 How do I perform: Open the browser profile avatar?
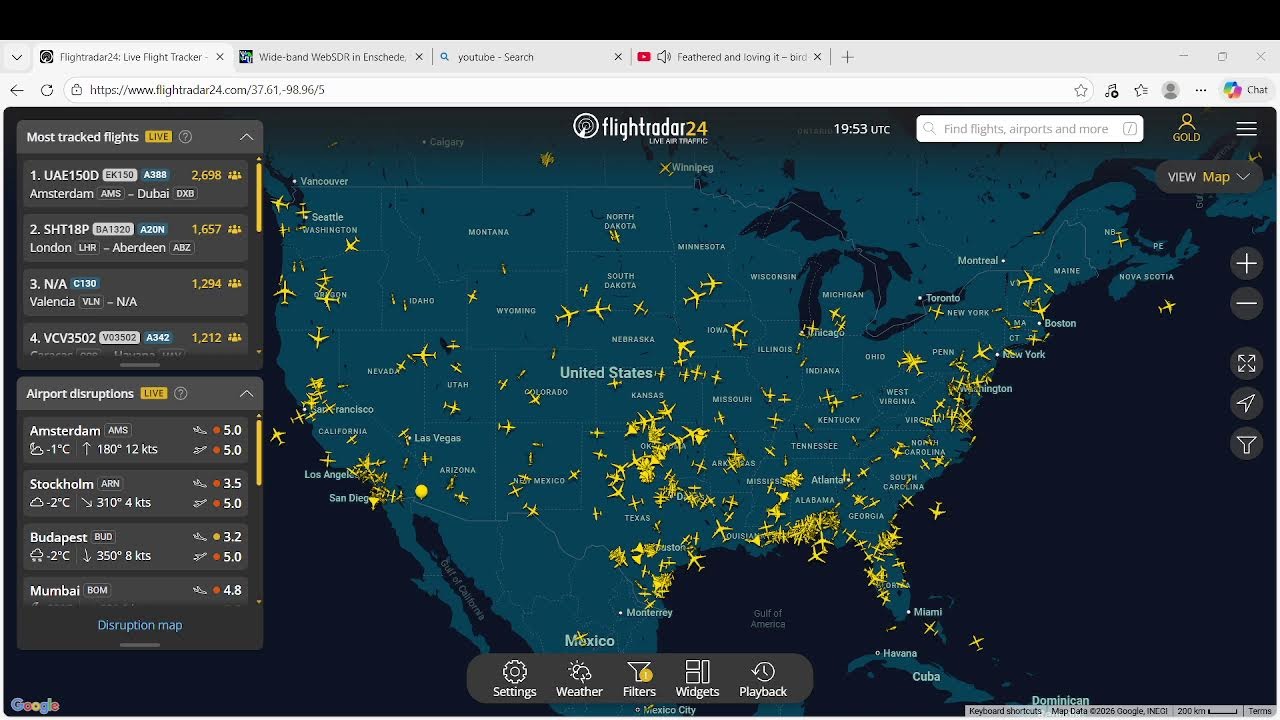pyautogui.click(x=1171, y=90)
